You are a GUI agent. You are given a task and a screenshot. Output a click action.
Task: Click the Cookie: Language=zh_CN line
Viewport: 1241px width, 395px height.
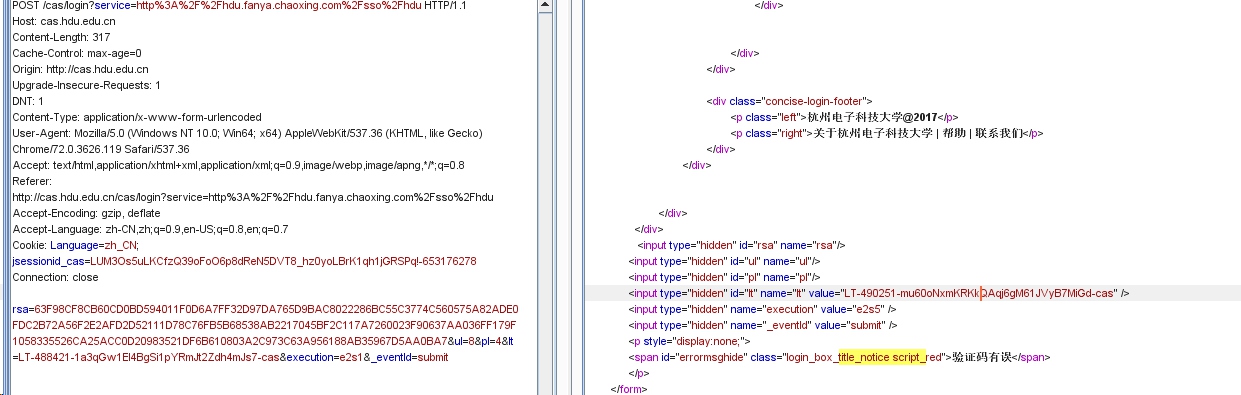click(76, 245)
